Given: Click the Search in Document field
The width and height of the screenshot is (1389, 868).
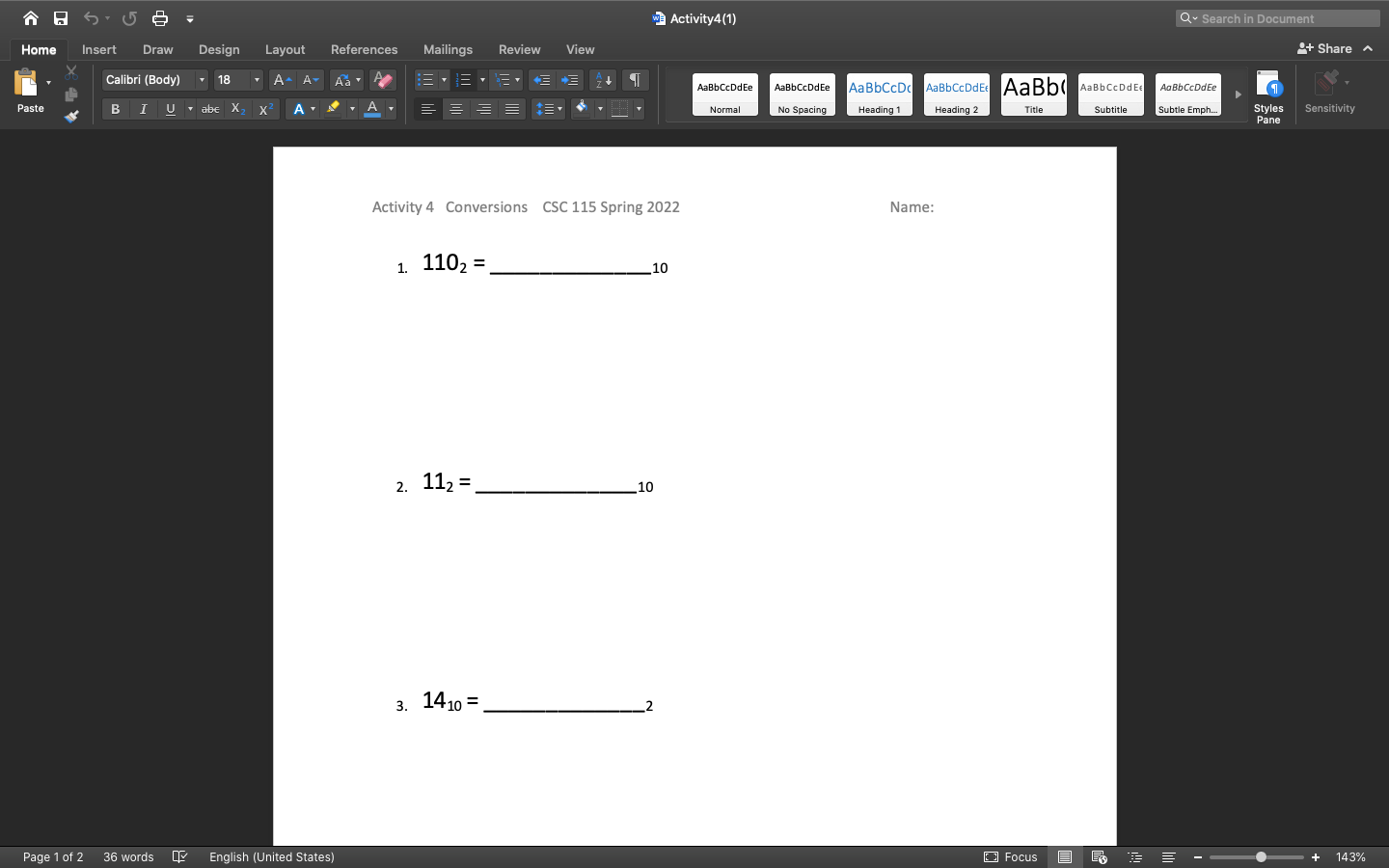Looking at the screenshot, I should pyautogui.click(x=1278, y=18).
